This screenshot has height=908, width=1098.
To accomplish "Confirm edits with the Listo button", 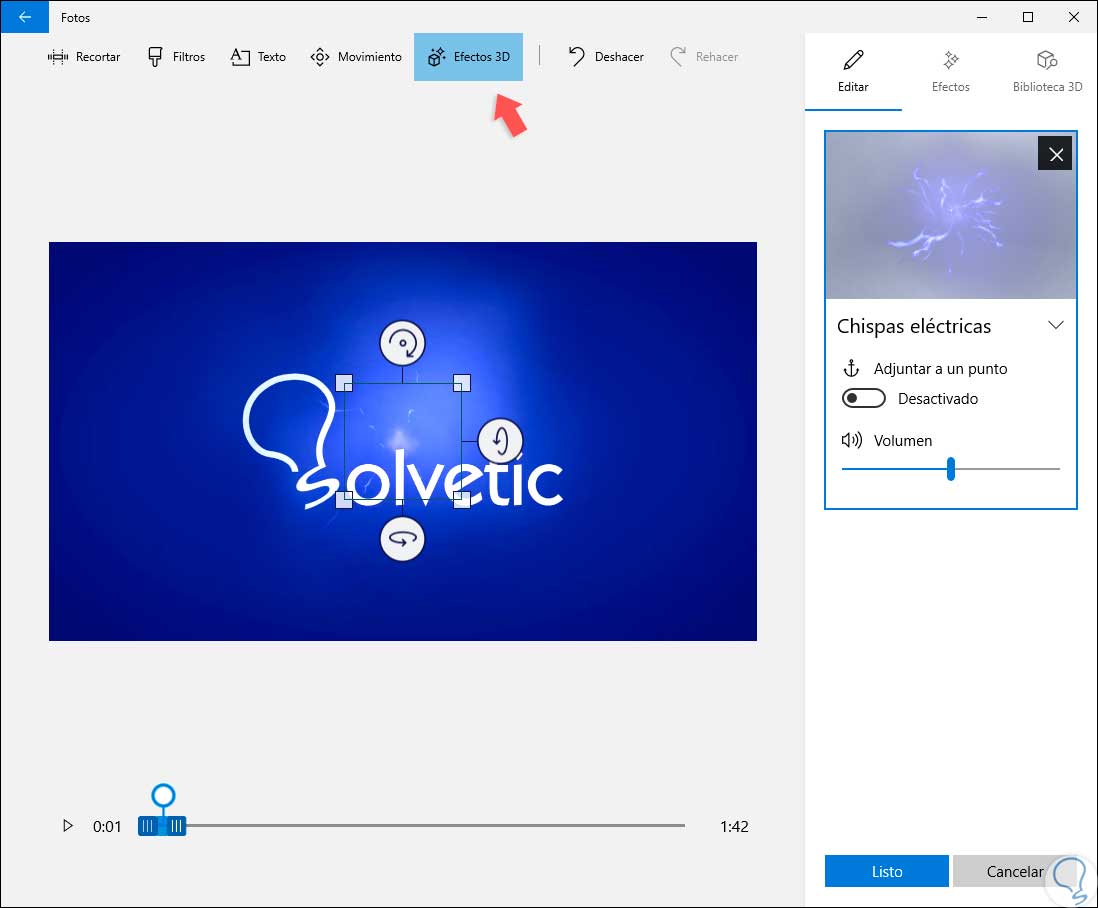I will (887, 872).
